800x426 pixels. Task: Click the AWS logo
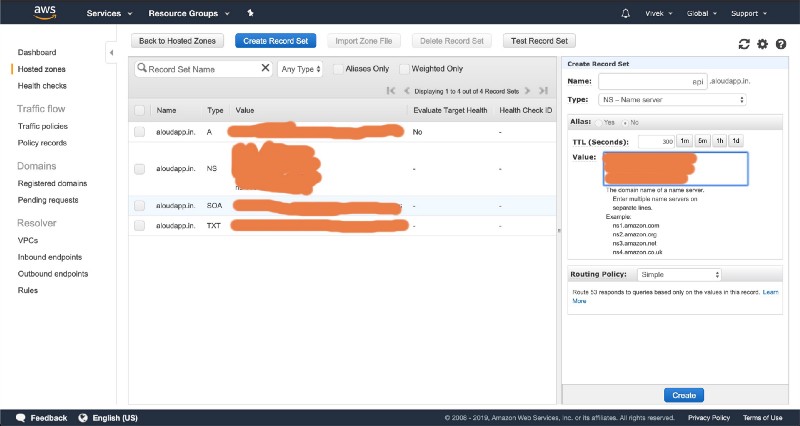[45, 13]
